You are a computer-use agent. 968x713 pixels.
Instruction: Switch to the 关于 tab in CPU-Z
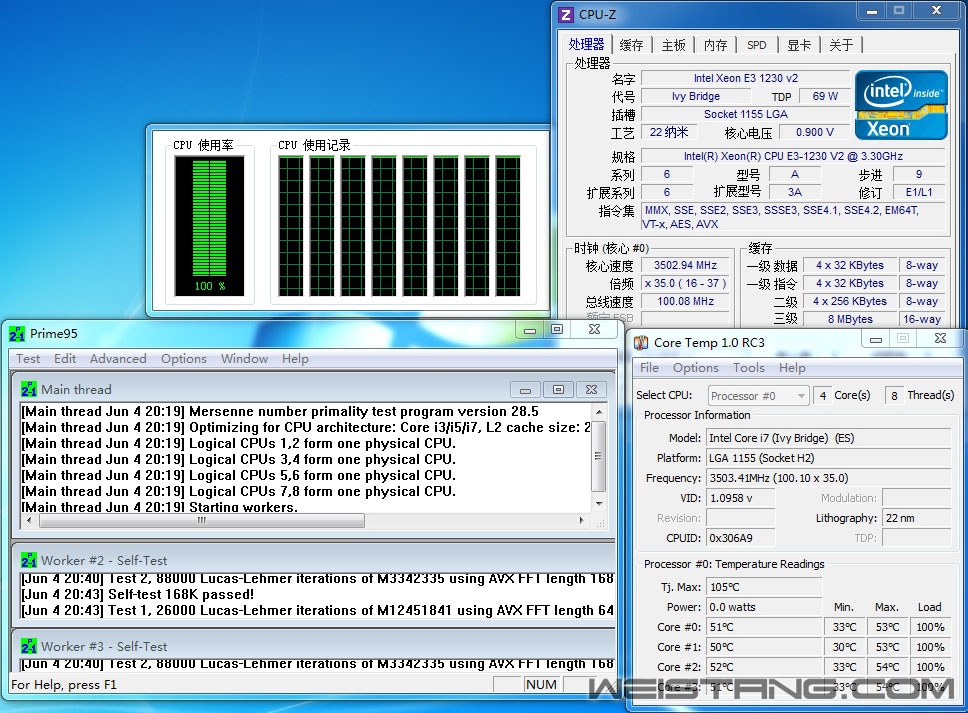pos(841,45)
